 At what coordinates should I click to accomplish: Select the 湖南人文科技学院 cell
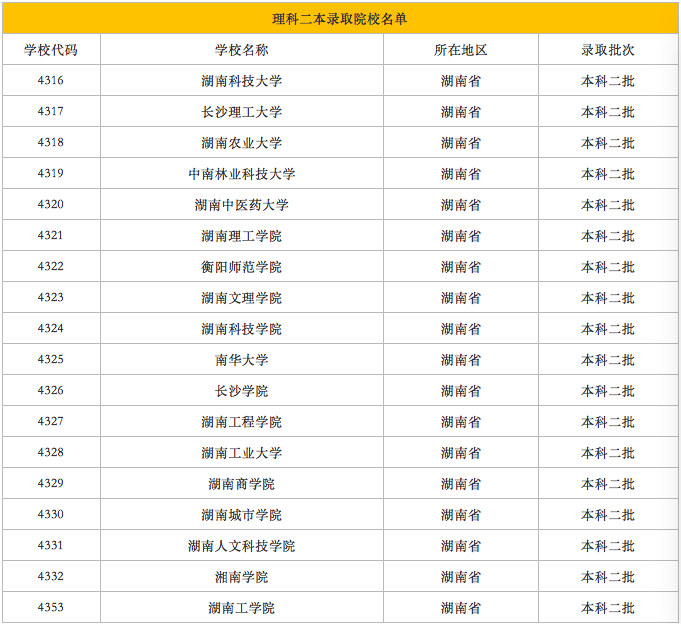click(x=241, y=546)
